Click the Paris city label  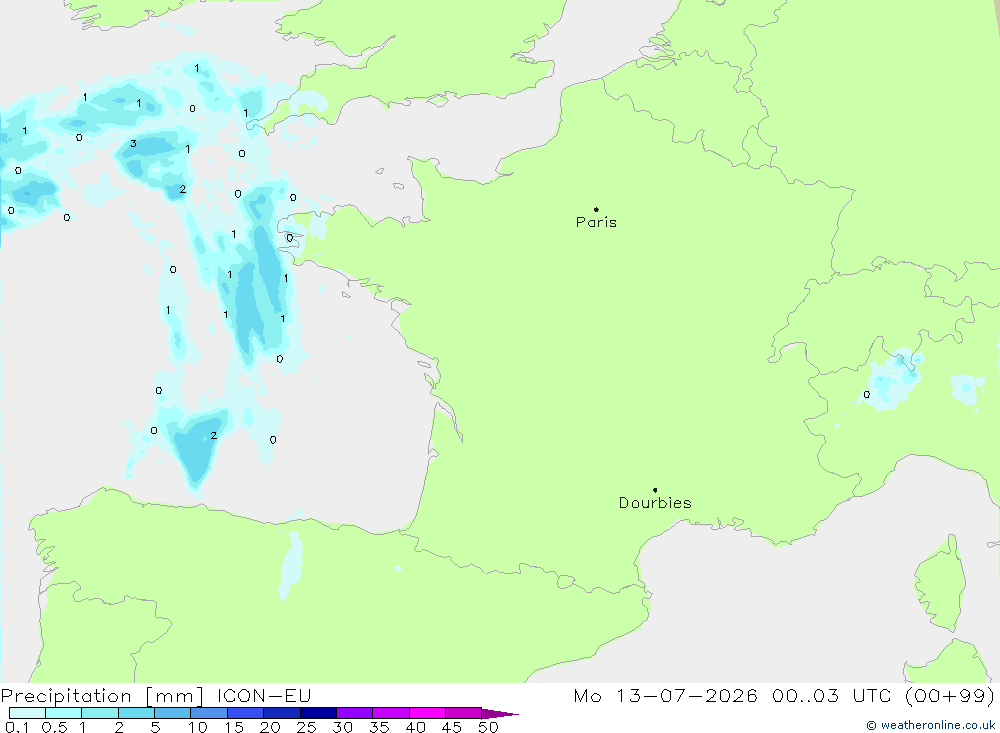596,222
